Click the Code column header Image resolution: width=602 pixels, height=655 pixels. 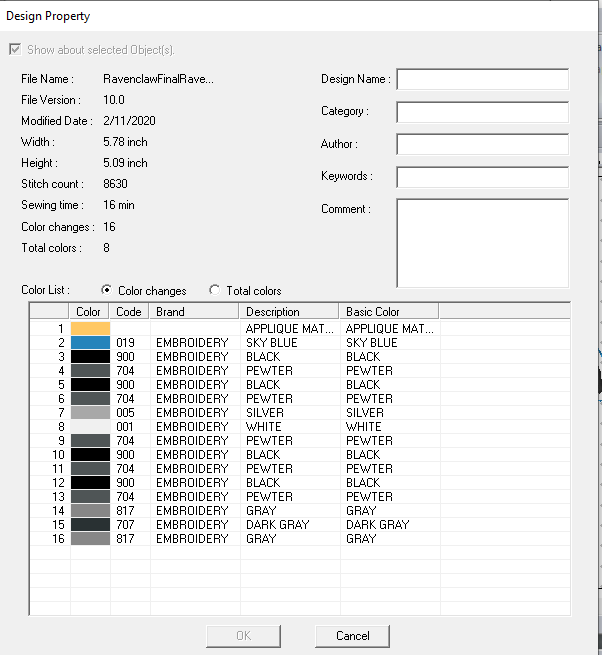pos(130,312)
